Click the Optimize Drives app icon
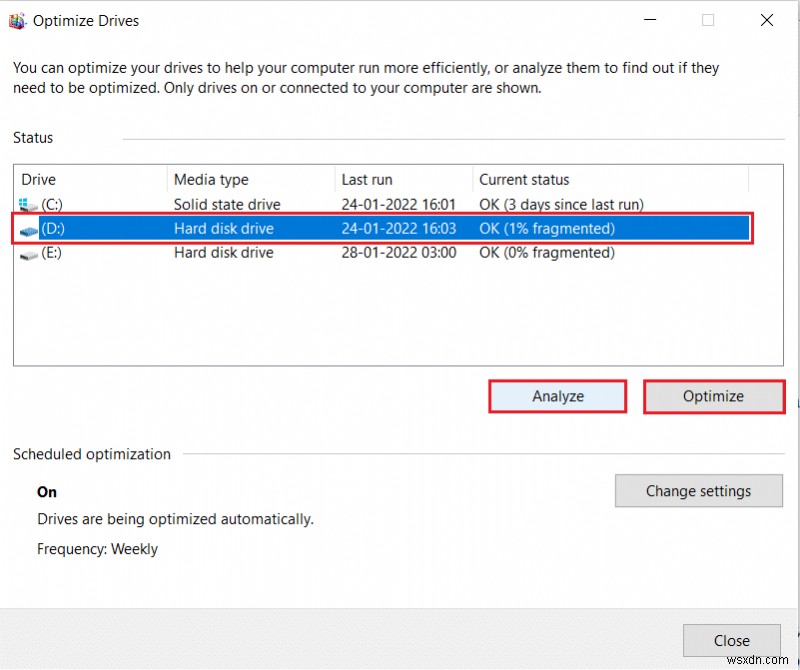800x670 pixels. (17, 20)
